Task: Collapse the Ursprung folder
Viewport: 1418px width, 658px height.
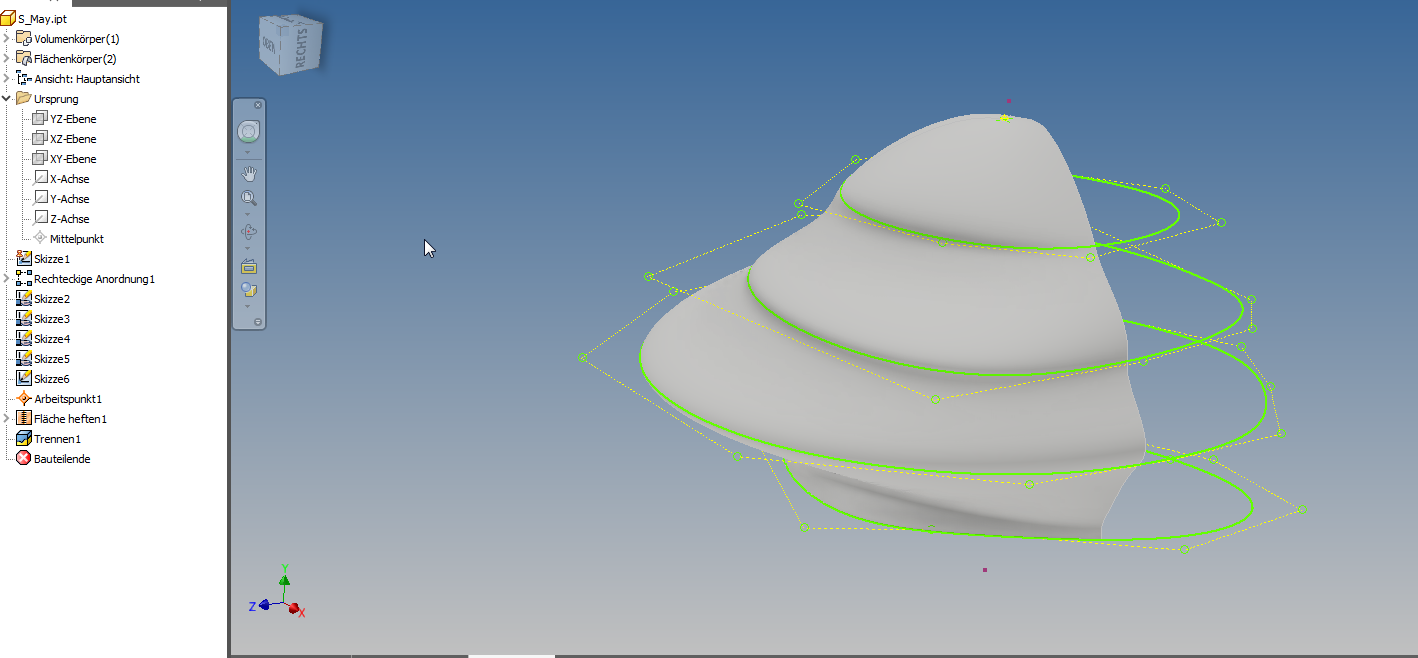Action: pyautogui.click(x=8, y=98)
